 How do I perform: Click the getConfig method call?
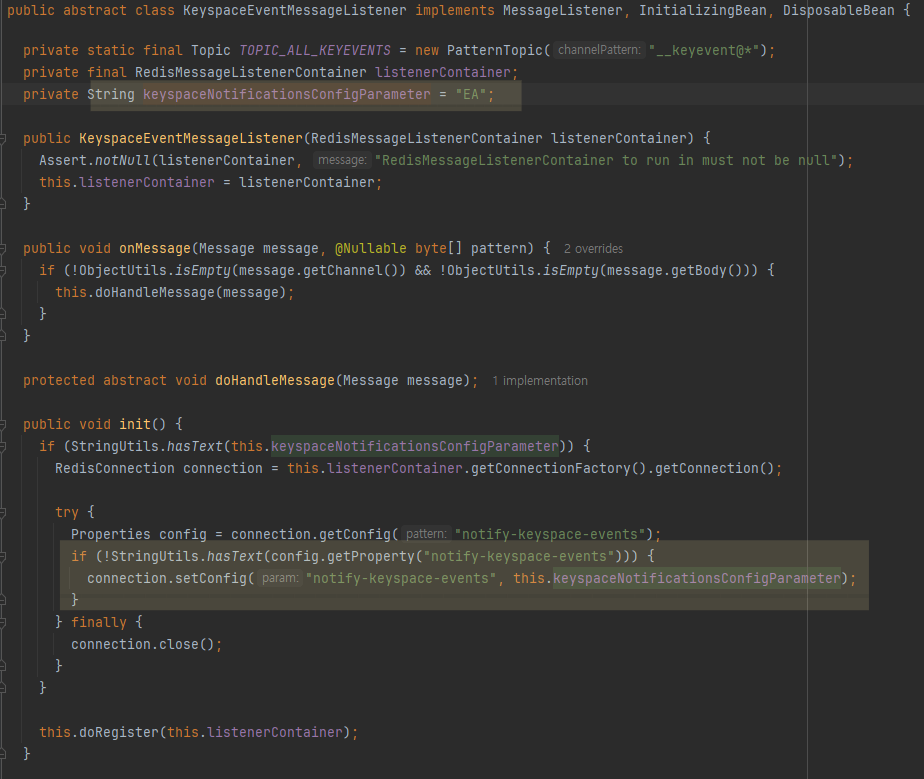(355, 534)
